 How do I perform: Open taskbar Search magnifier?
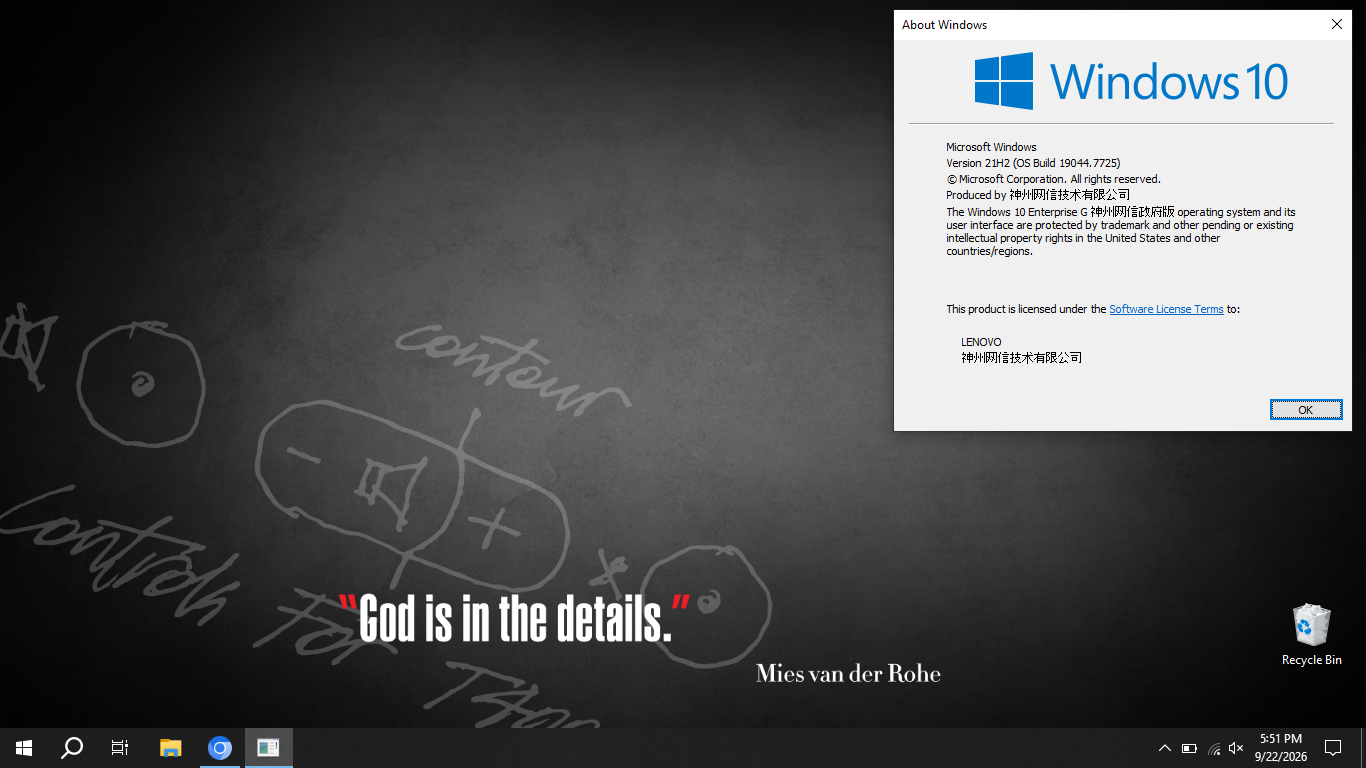[72, 748]
